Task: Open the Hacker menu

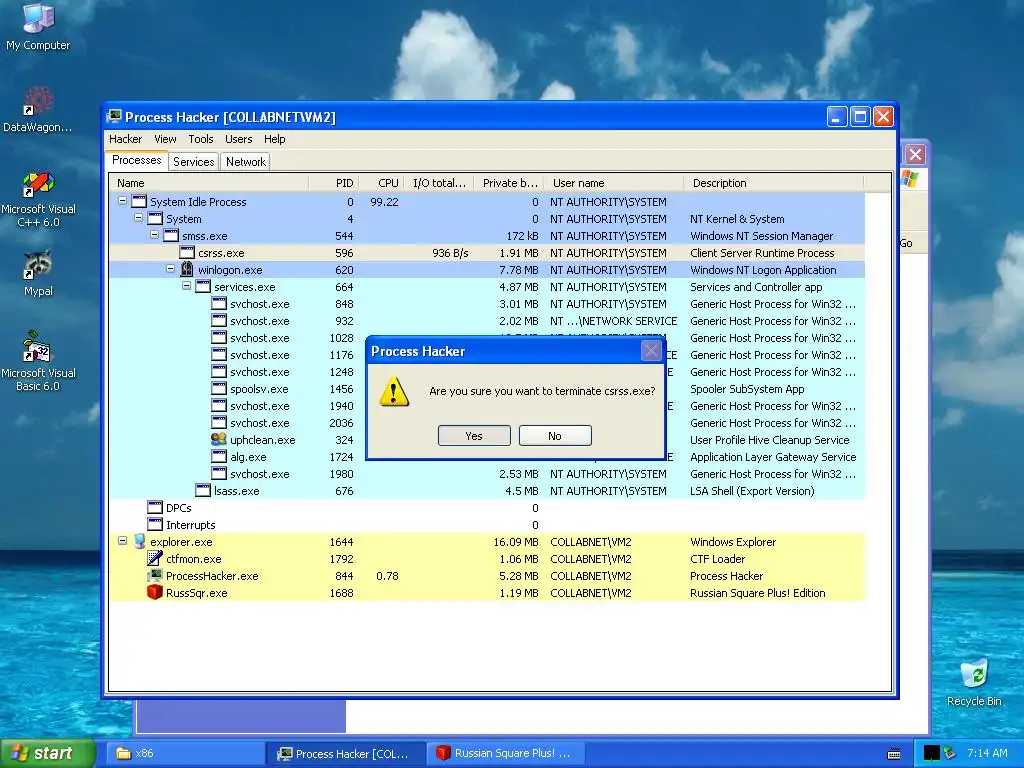Action: click(x=125, y=139)
